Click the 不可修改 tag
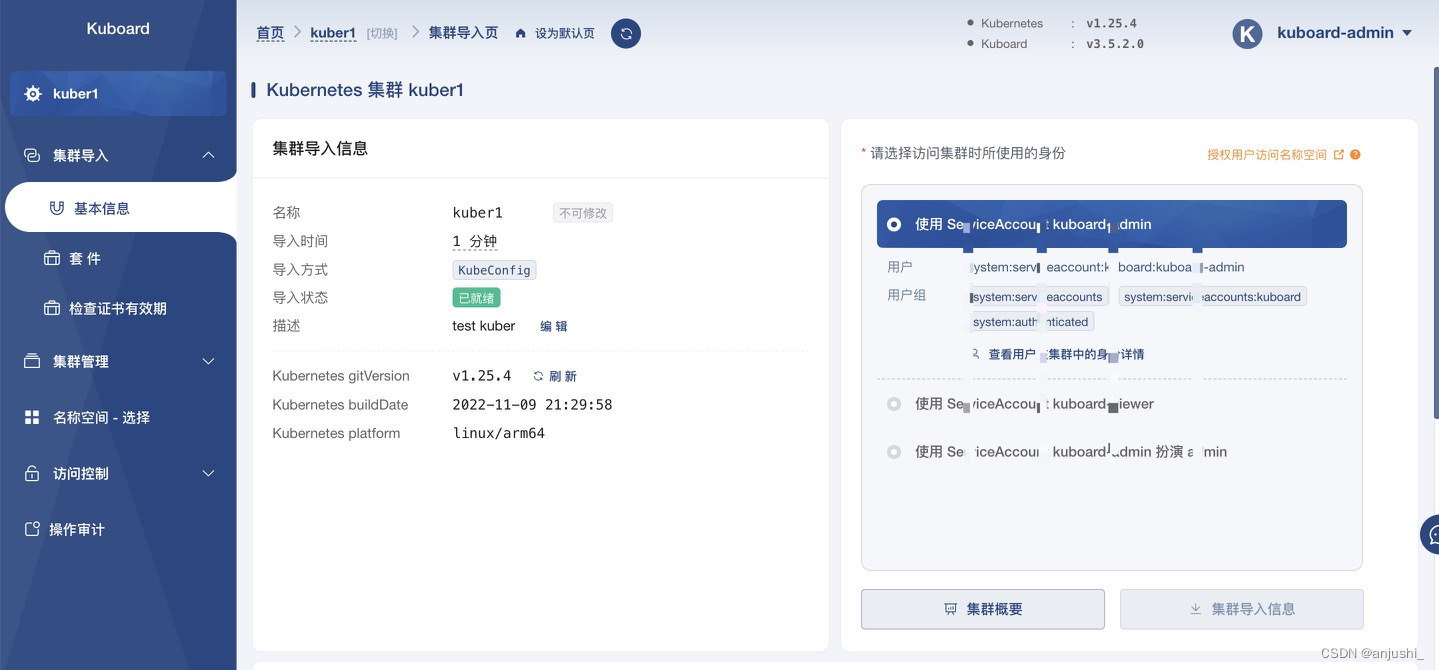This screenshot has height=670, width=1439. coord(583,213)
